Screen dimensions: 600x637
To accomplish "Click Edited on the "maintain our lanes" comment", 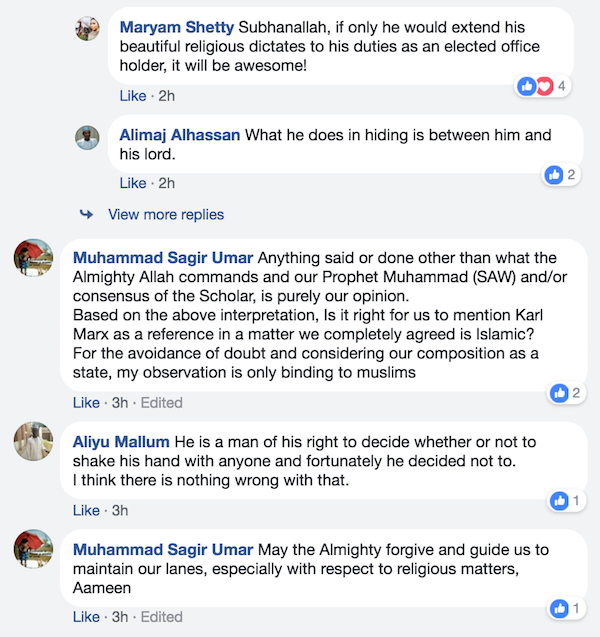I will tap(162, 617).
